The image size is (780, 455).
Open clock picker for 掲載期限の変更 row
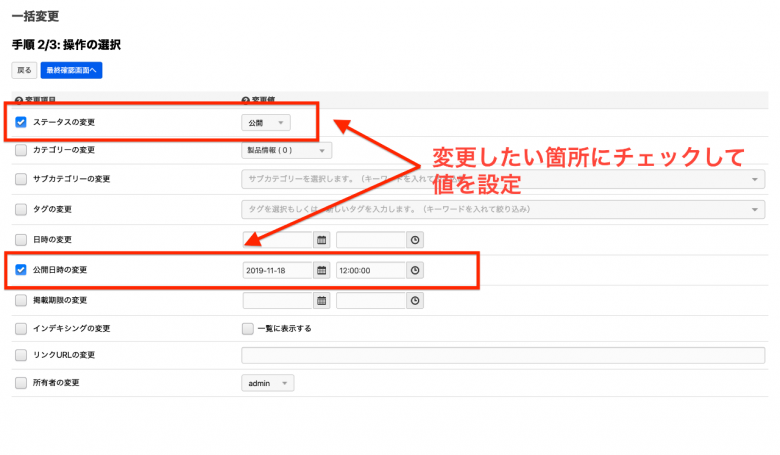(415, 301)
